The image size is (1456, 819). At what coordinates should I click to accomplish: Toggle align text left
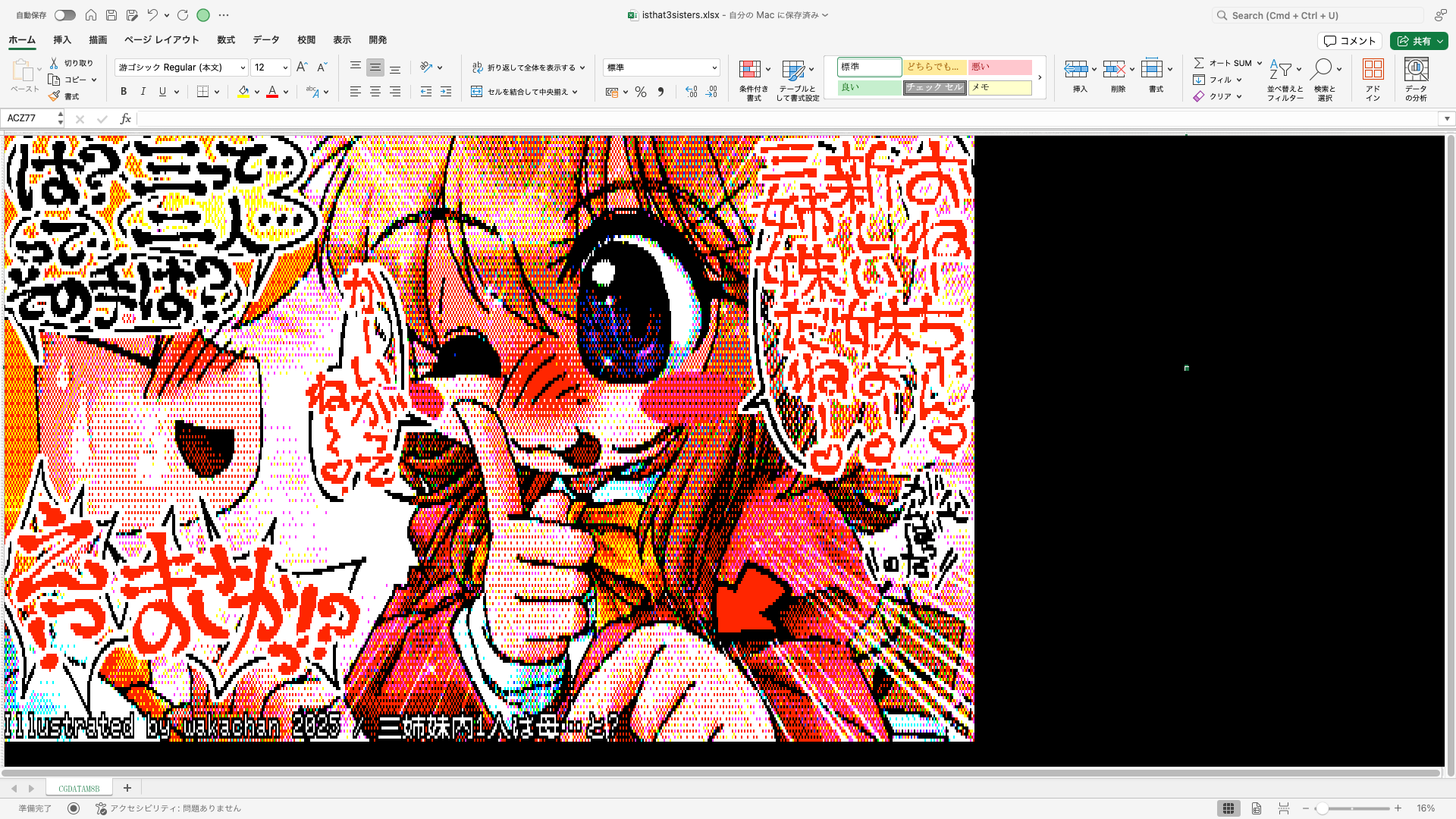[x=355, y=92]
